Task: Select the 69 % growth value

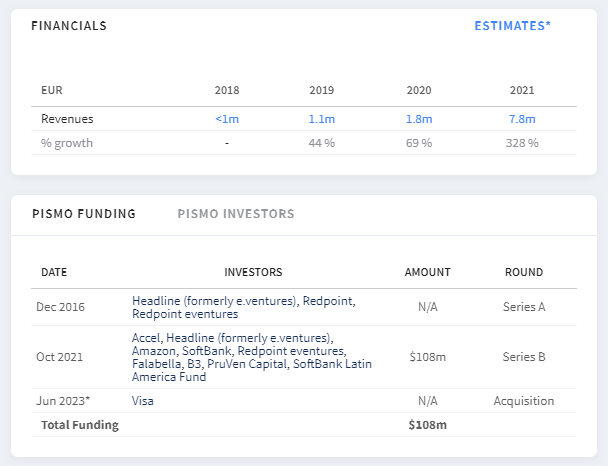Action: pyautogui.click(x=419, y=143)
